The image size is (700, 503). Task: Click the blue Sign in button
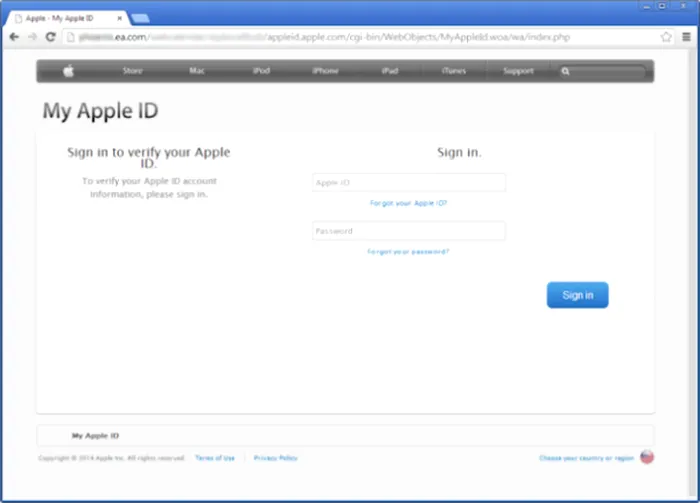(578, 295)
